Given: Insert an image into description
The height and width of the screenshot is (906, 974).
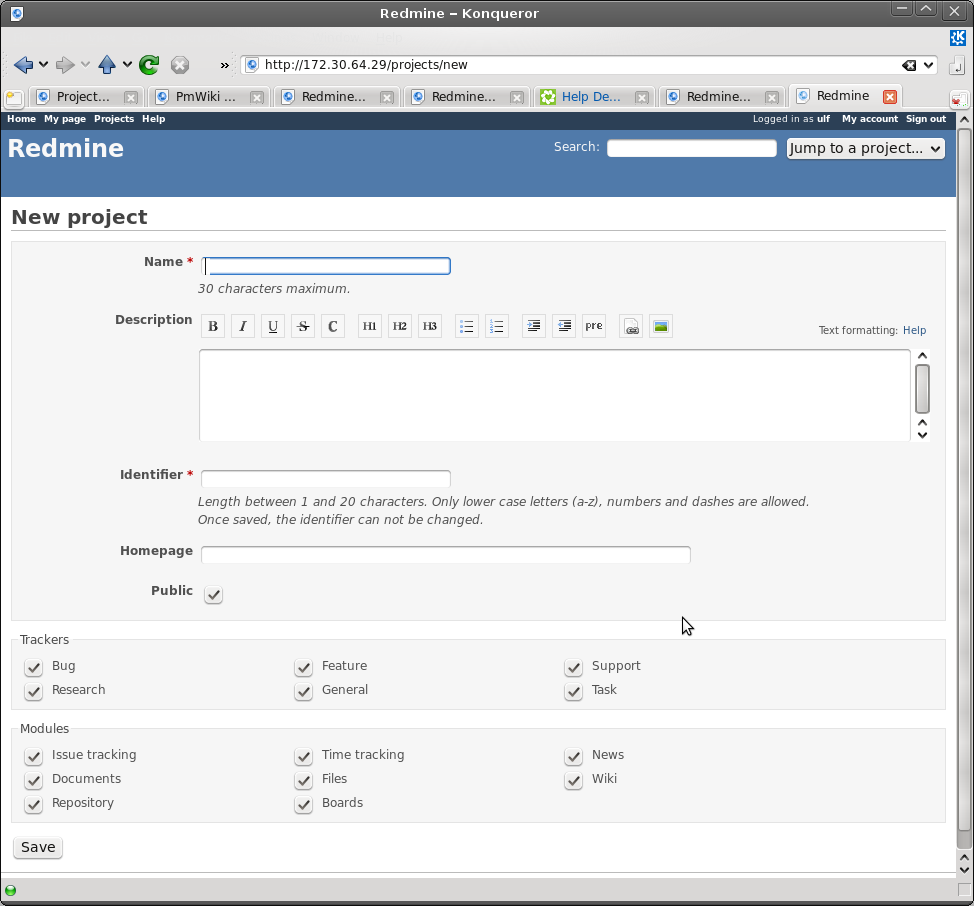Looking at the screenshot, I should 661,326.
